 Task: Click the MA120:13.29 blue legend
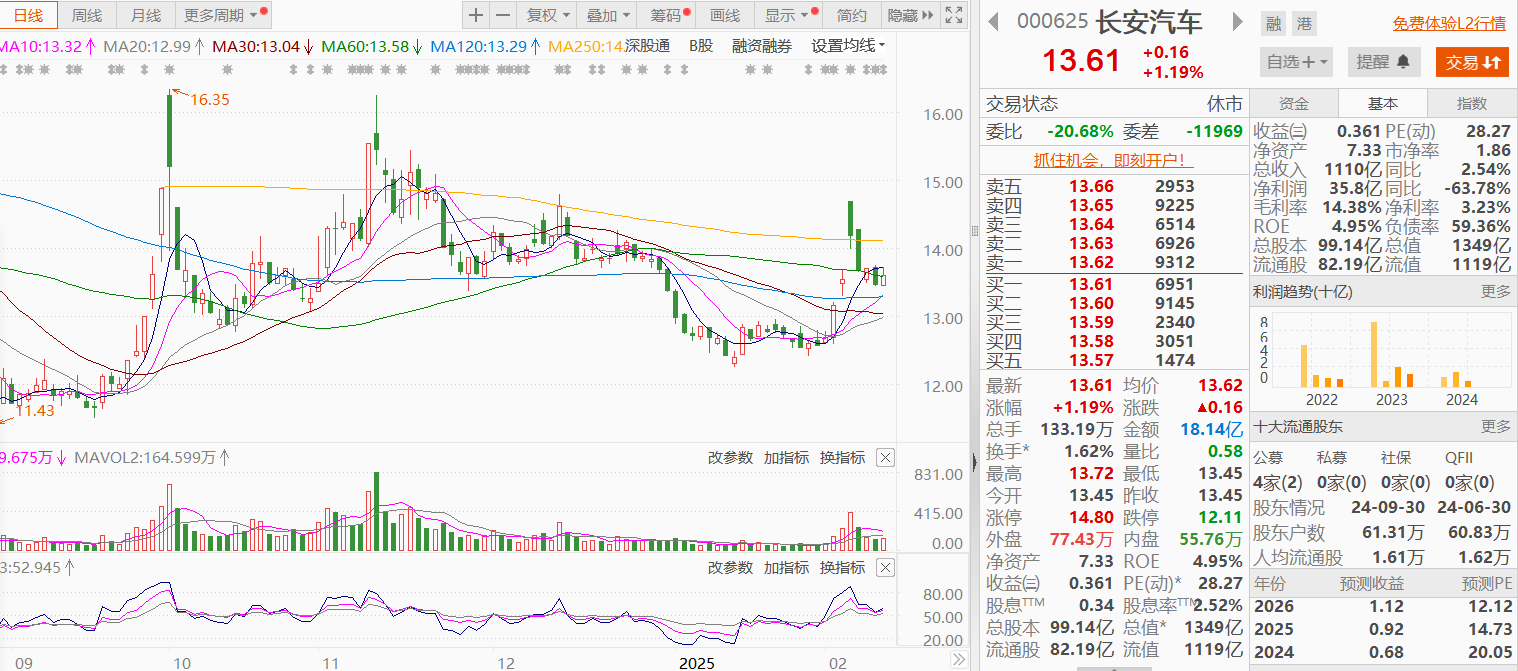click(x=485, y=46)
